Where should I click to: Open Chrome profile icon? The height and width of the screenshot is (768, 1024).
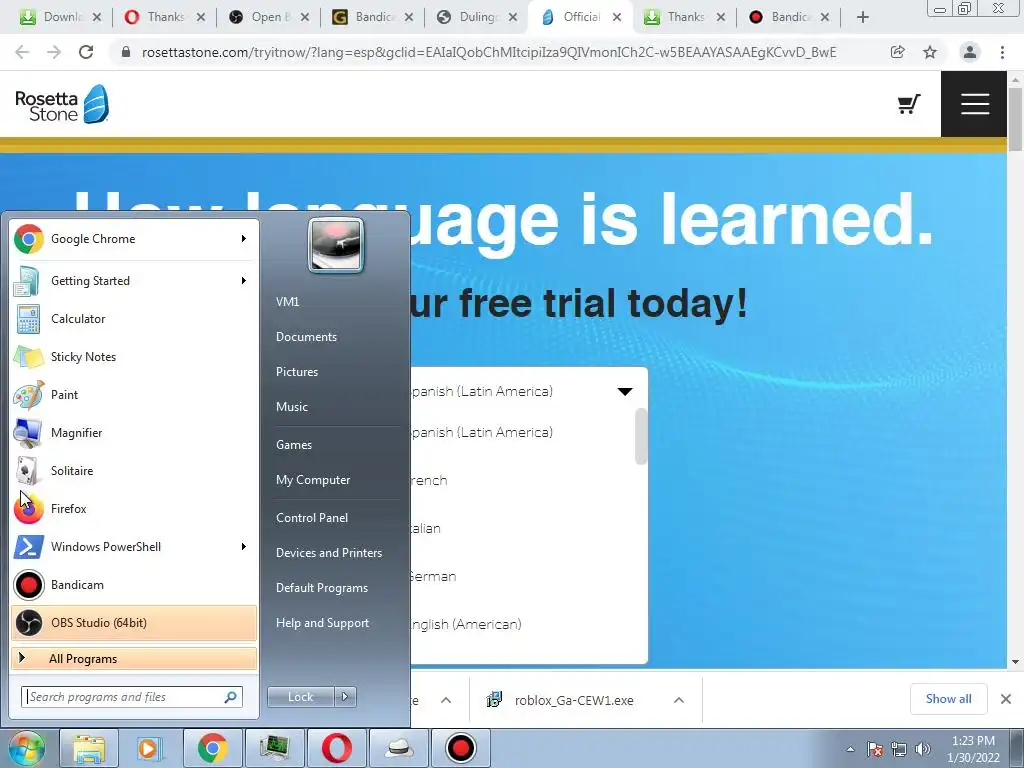pyautogui.click(x=970, y=52)
